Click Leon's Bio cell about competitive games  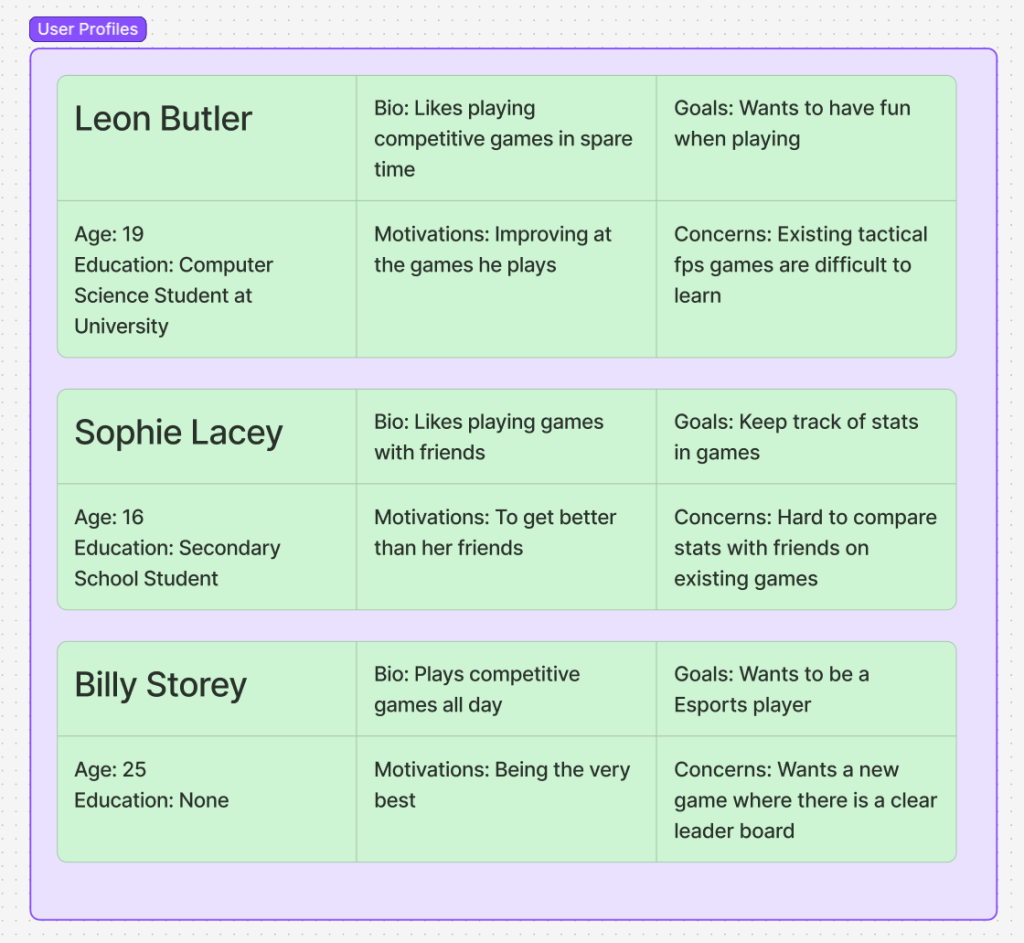pos(505,138)
